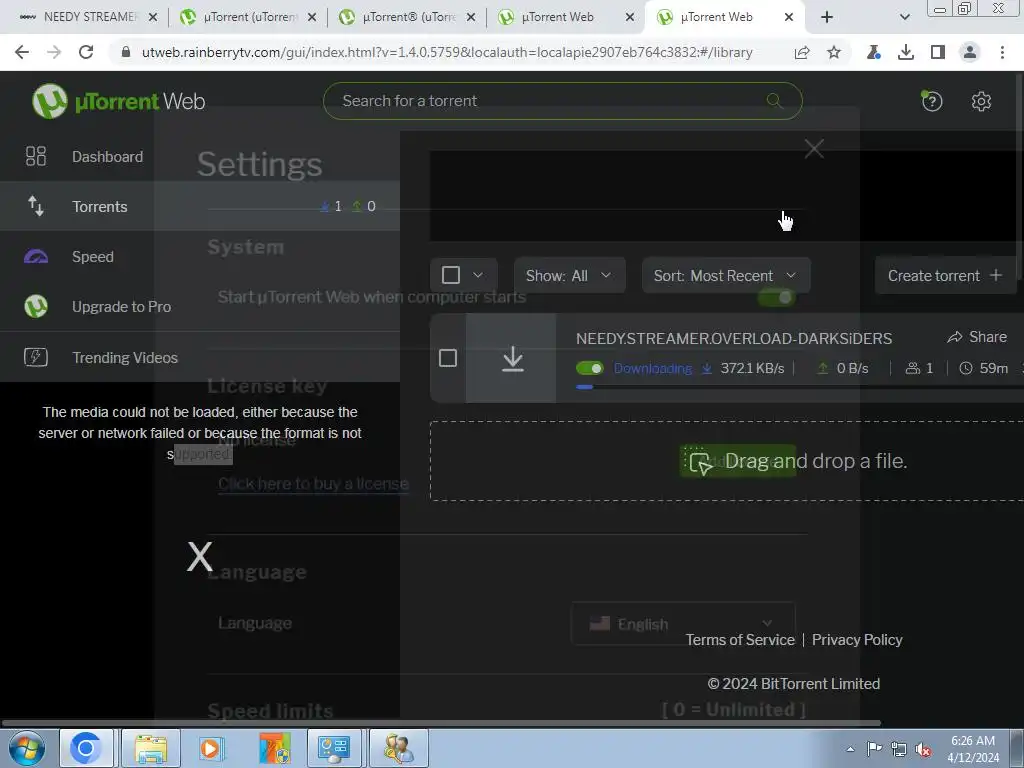This screenshot has width=1024, height=768.
Task: Open the Show: All filter dropdown
Action: pos(569,276)
